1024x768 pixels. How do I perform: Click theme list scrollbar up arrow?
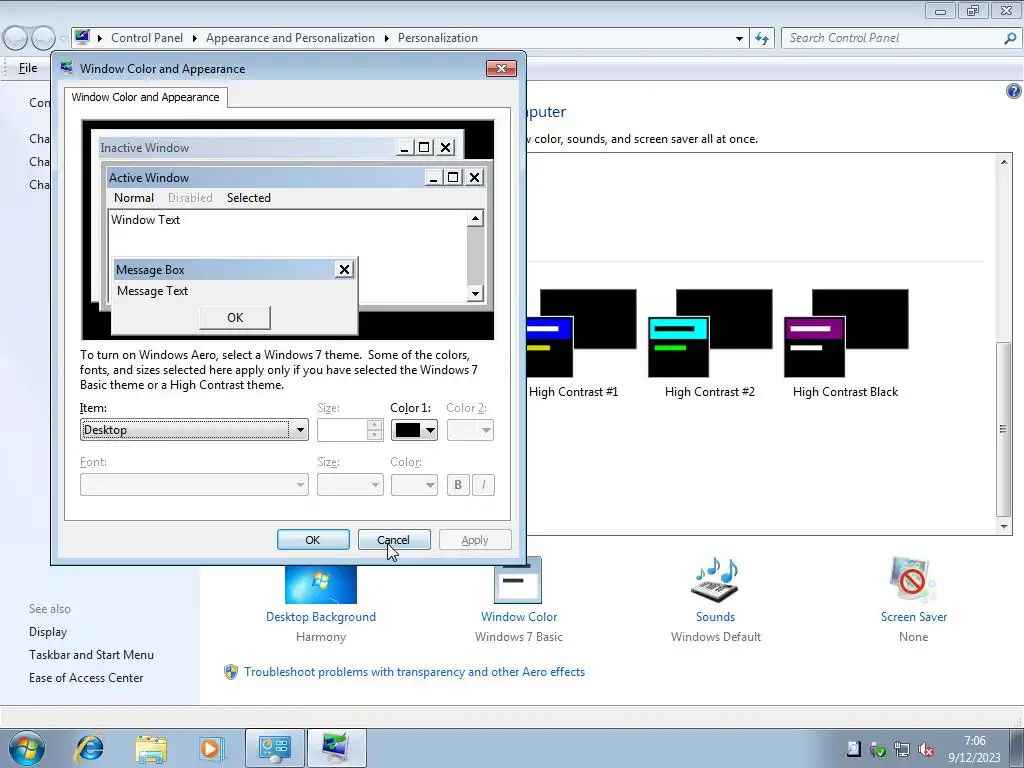coord(1004,162)
